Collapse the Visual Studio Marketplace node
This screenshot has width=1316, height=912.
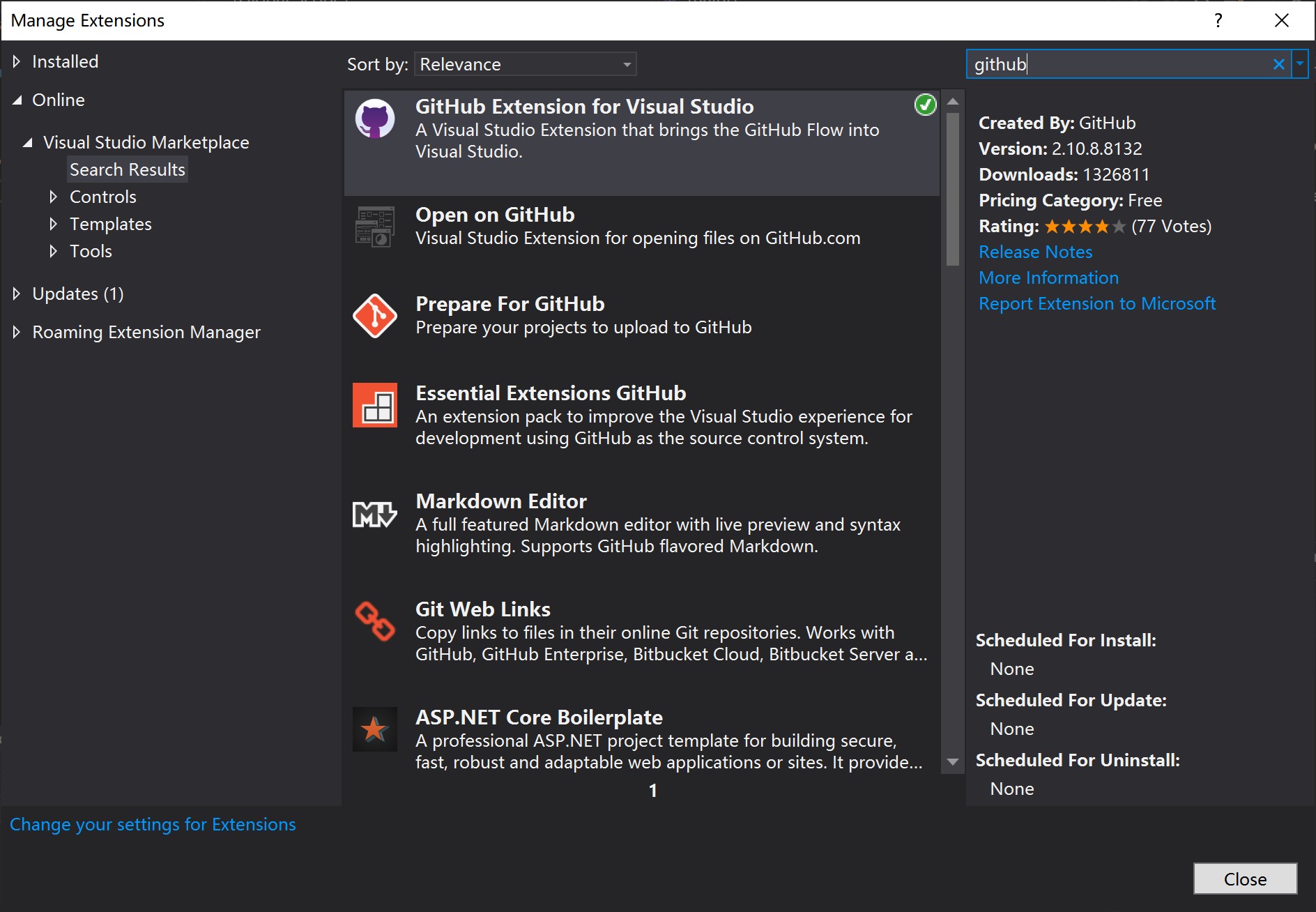[28, 143]
